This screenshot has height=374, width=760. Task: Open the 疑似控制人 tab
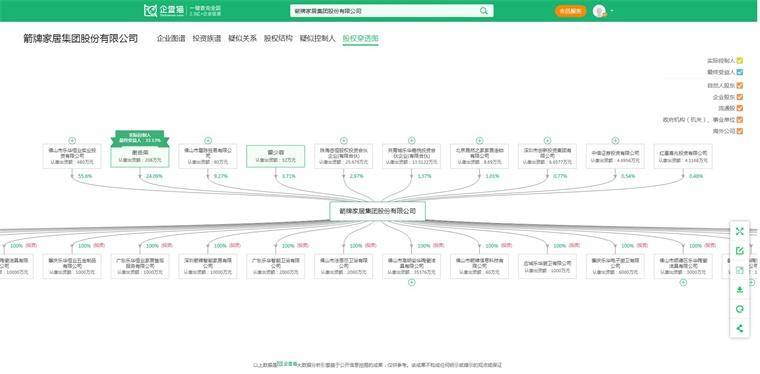[x=317, y=38]
